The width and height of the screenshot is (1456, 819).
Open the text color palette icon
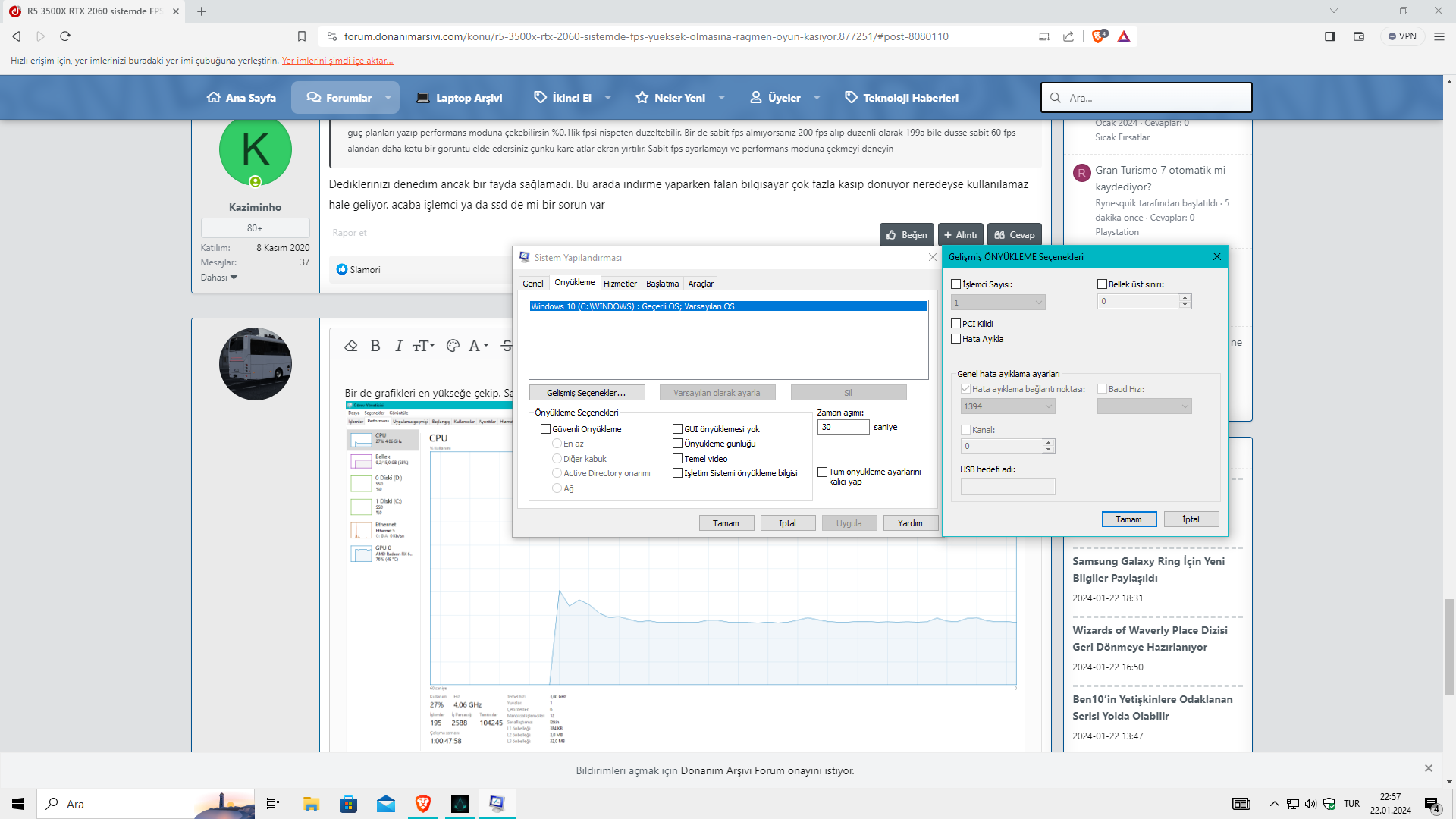pos(453,346)
